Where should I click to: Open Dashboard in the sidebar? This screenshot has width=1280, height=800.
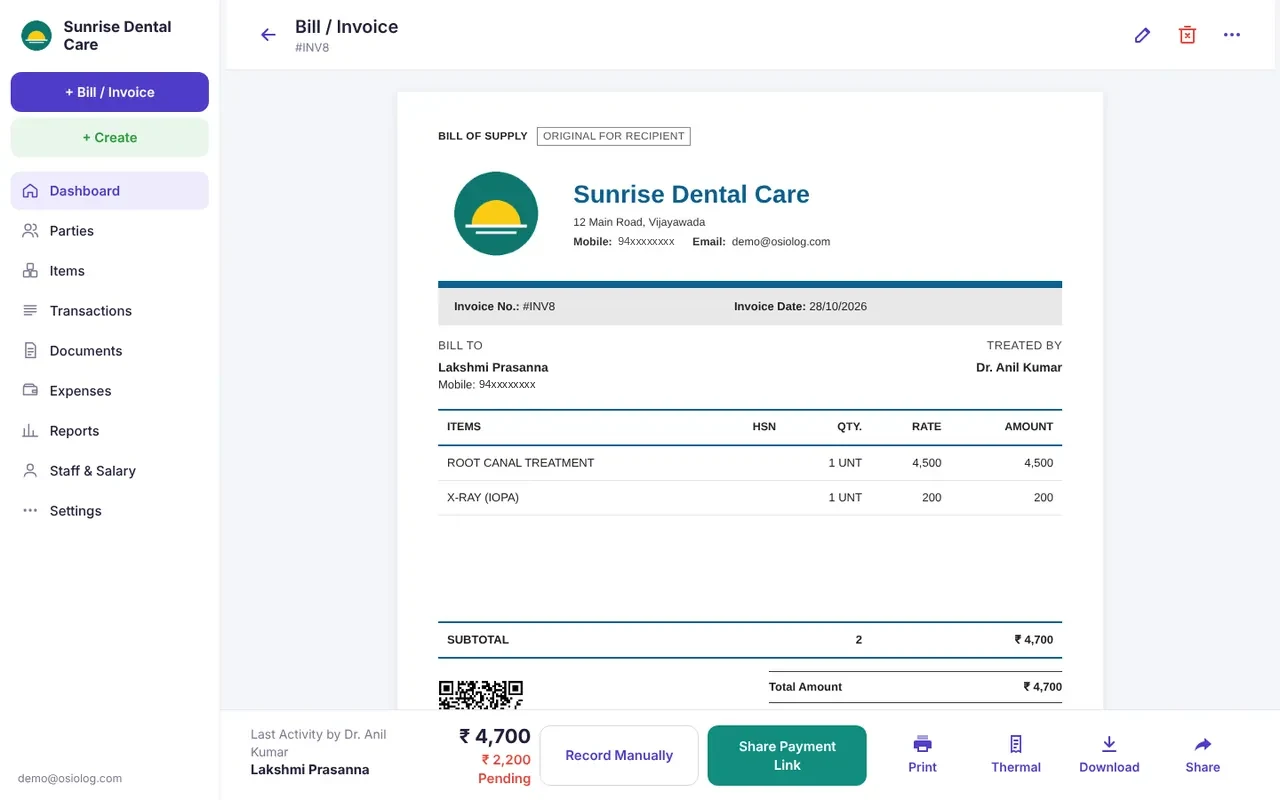pos(110,191)
